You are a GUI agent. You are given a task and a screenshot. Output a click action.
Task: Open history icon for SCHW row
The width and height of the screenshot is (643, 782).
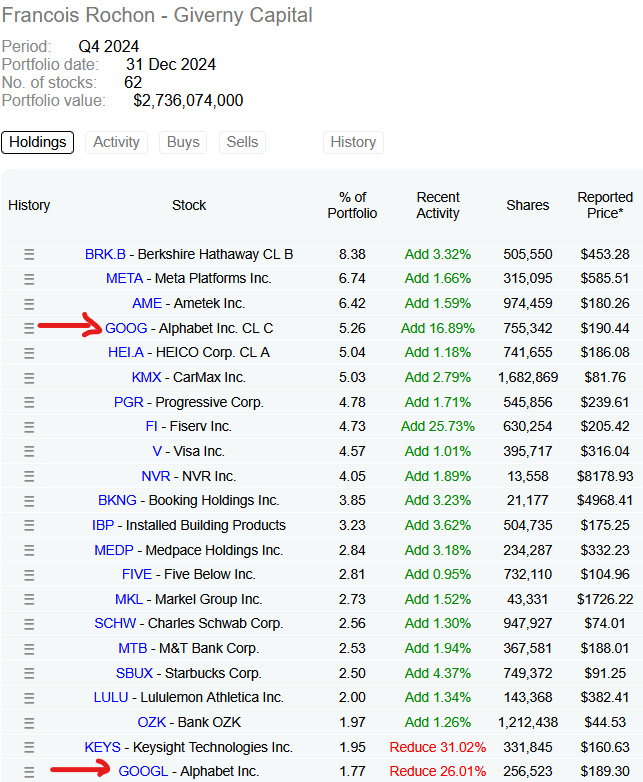[x=29, y=624]
